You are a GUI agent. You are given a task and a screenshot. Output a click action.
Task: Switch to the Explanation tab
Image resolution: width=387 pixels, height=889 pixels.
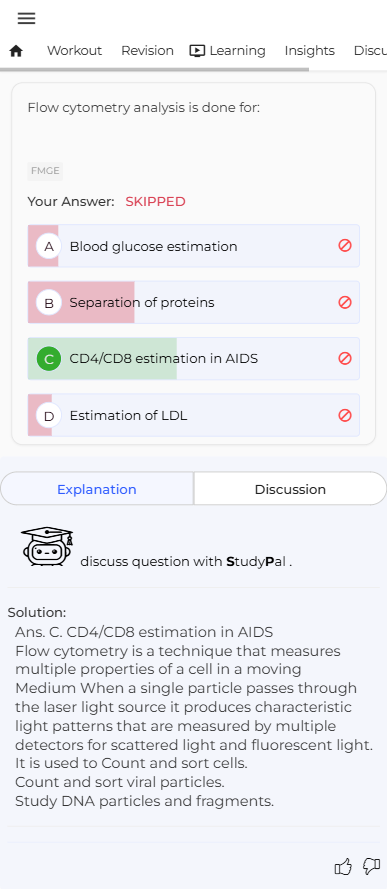point(97,489)
